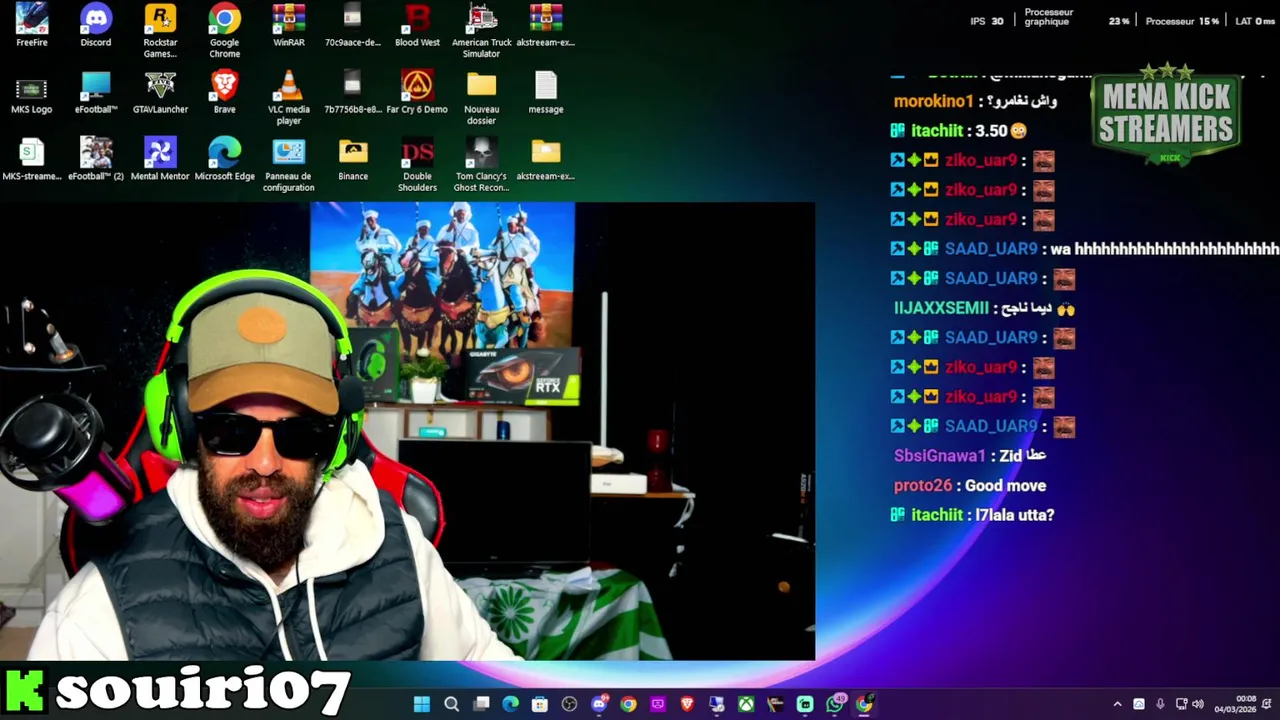This screenshot has width=1280, height=720.
Task: Open the Nouveau dossier folder
Action: coord(481,98)
